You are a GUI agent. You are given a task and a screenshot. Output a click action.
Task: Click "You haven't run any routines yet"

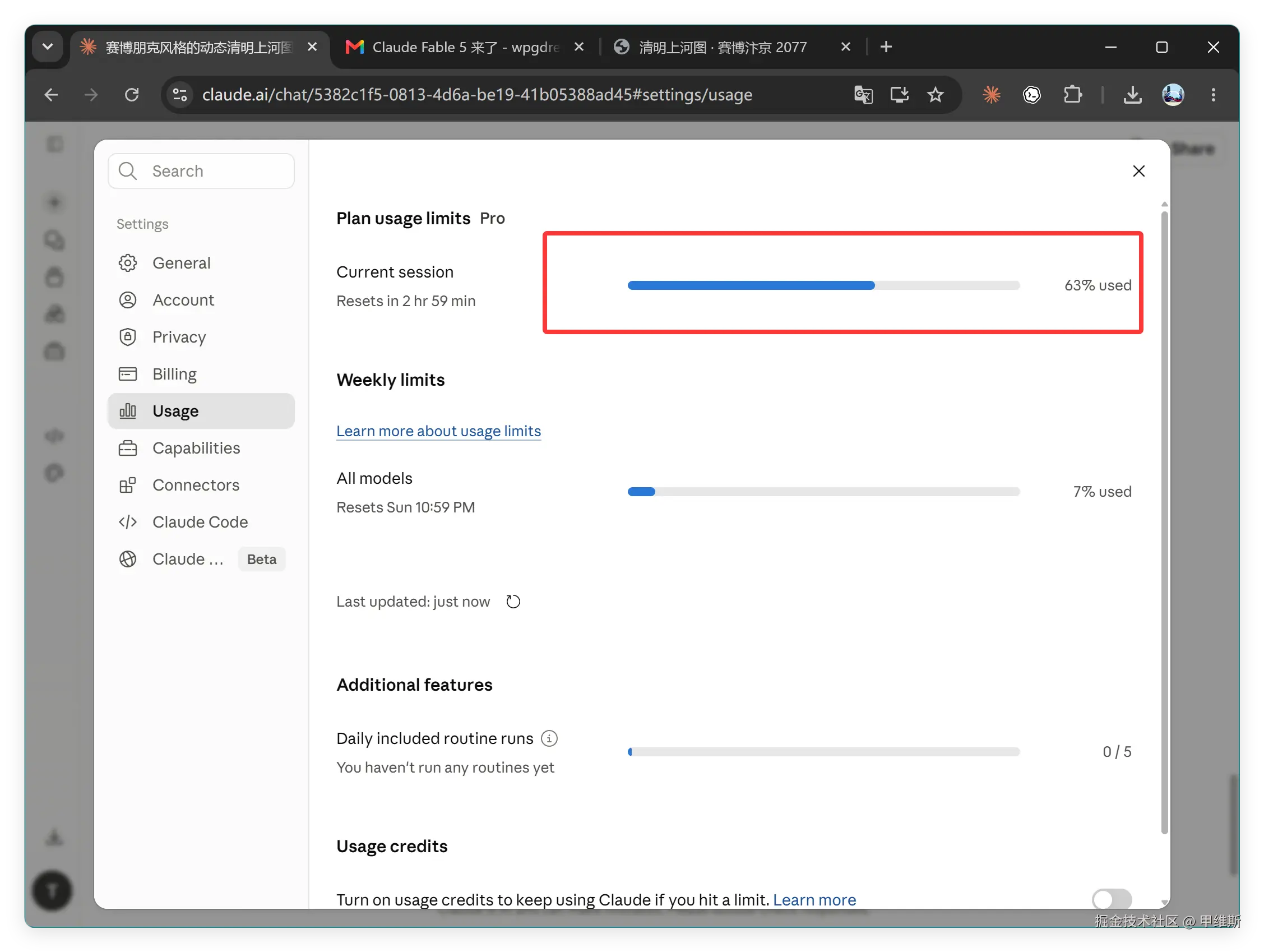tap(445, 768)
